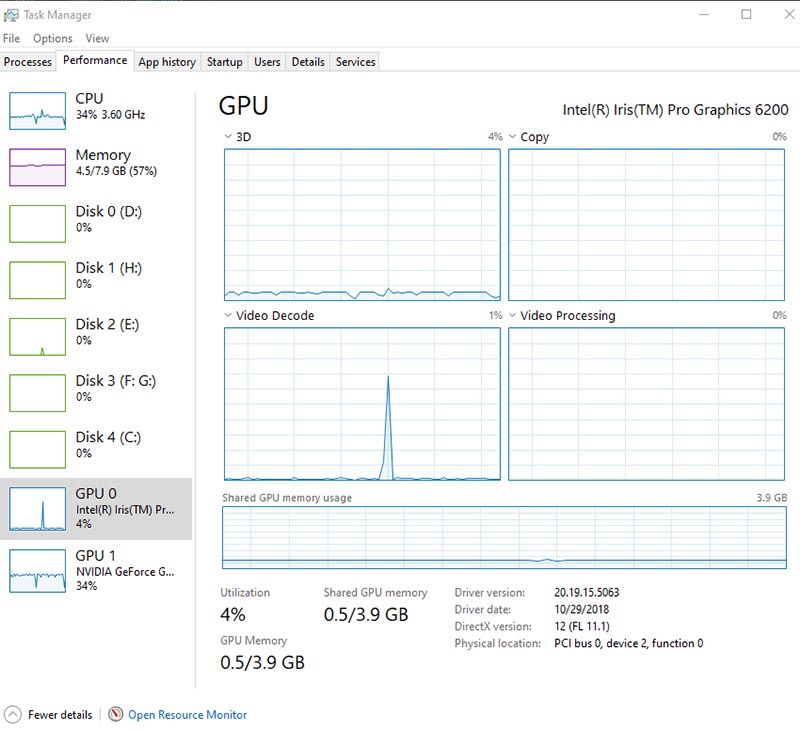Expand the Video Processing engine dropdown
This screenshot has width=800, height=730.
click(512, 316)
